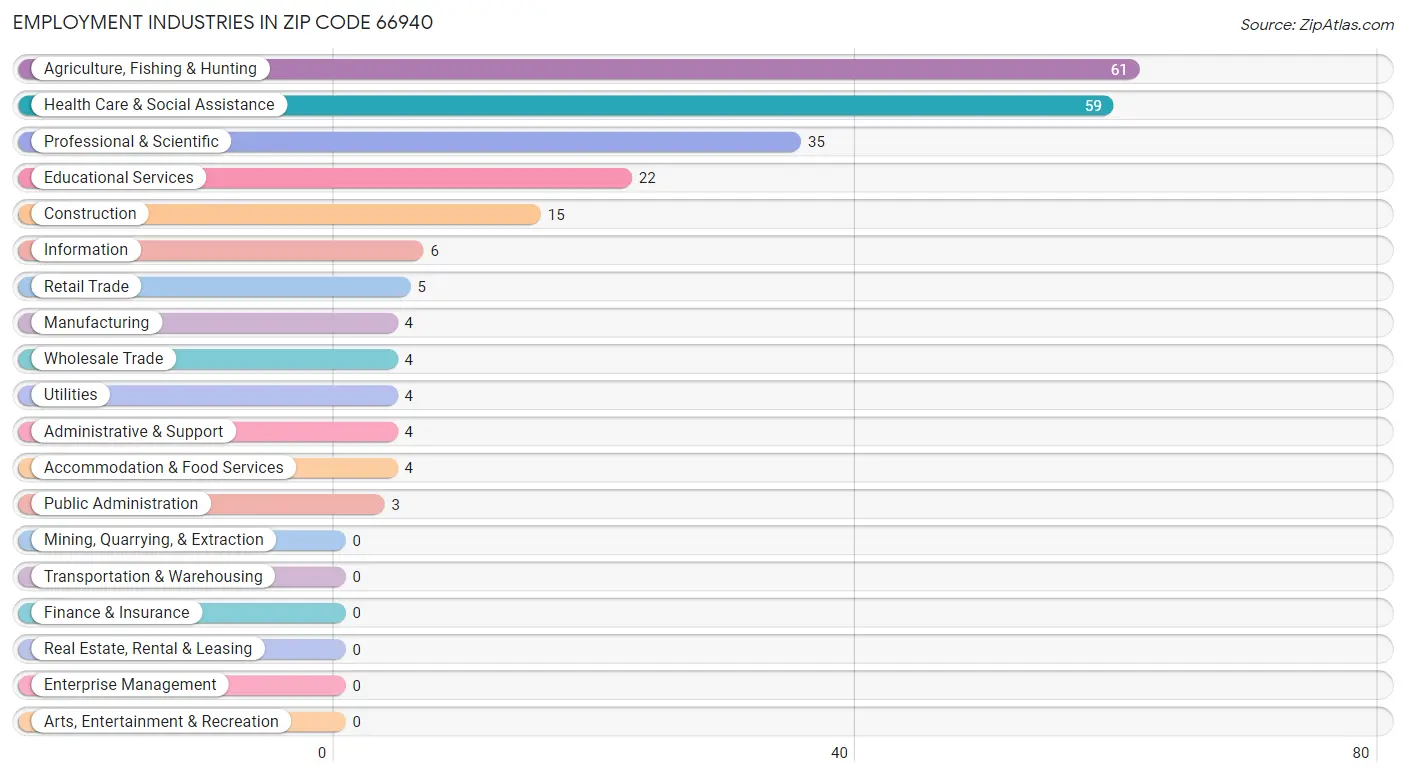
Task: Click the value 0 beside Enterprise Management
Action: click(356, 686)
